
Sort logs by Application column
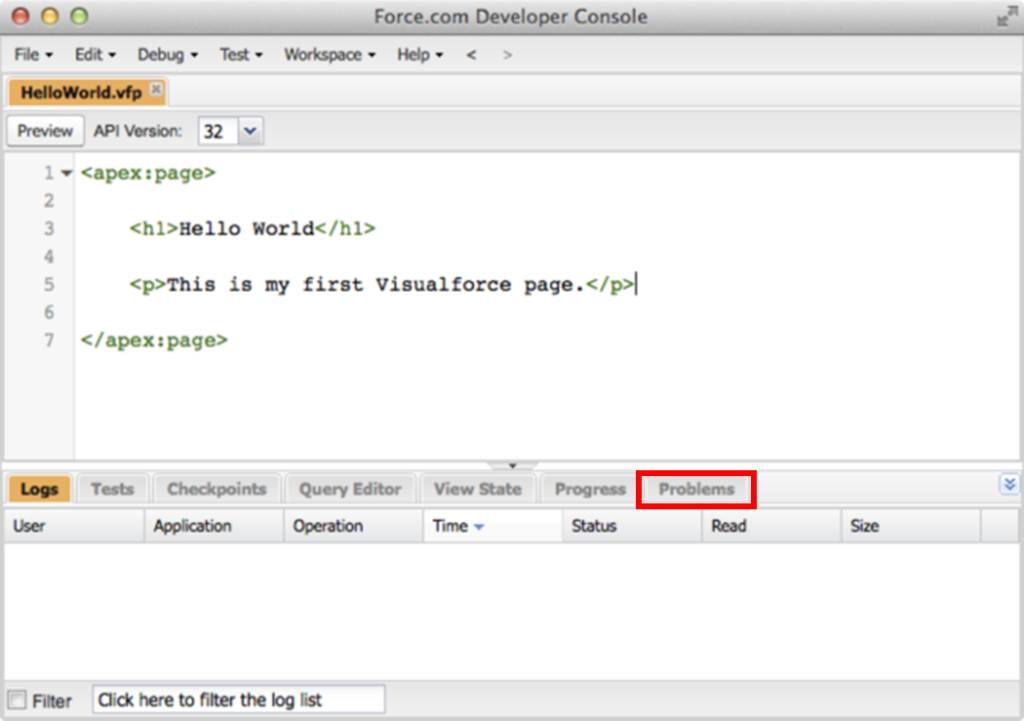coord(214,526)
